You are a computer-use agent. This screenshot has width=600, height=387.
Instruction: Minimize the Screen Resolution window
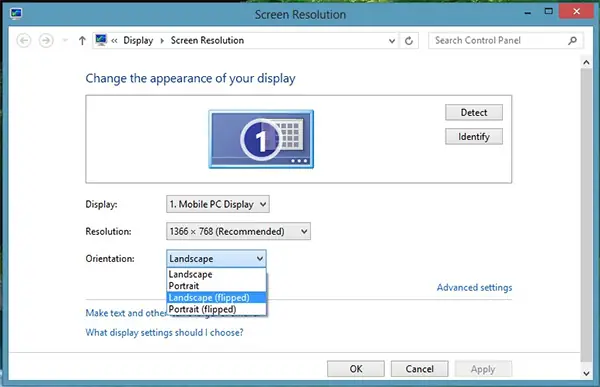pyautogui.click(x=528, y=12)
